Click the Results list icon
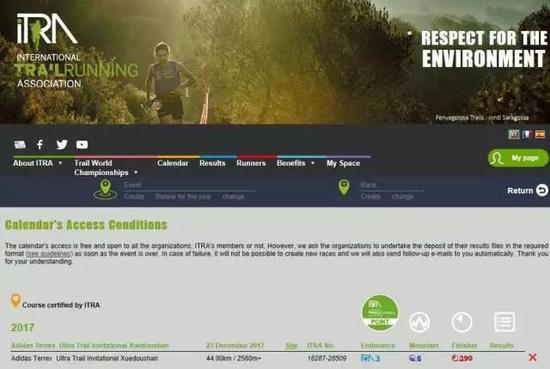The width and height of the screenshot is (550, 369). [x=505, y=322]
